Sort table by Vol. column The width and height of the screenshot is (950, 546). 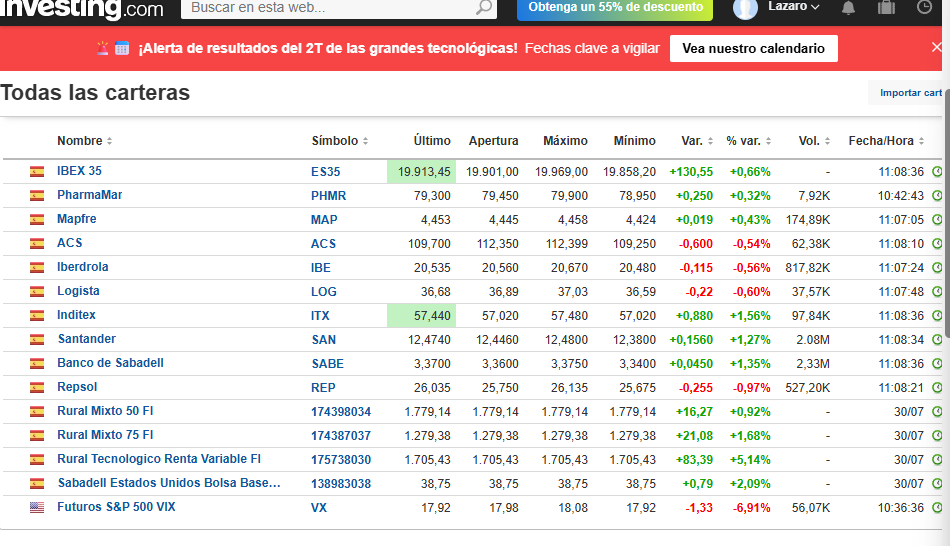(814, 141)
